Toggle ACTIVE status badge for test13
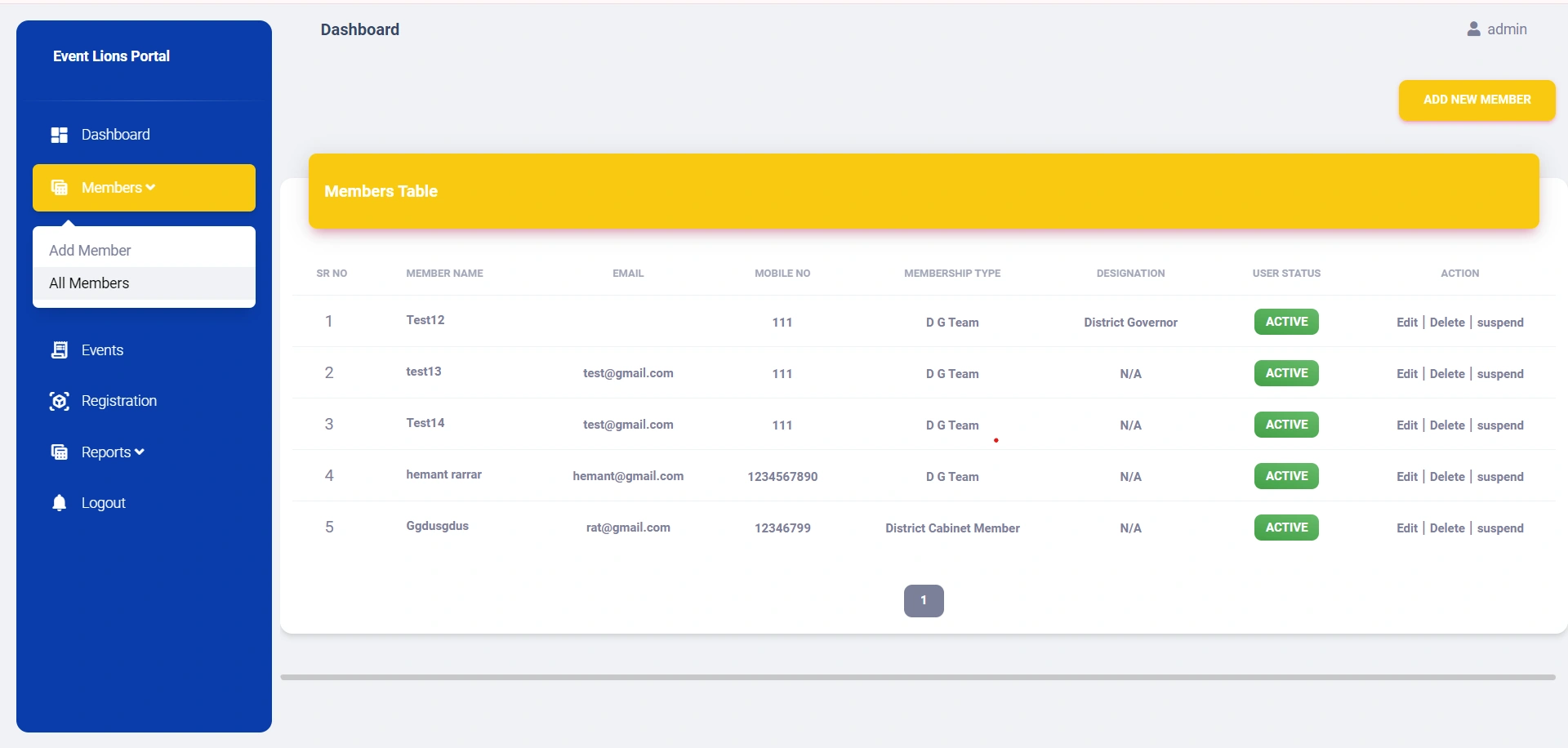This screenshot has height=748, width=1568. (1285, 373)
